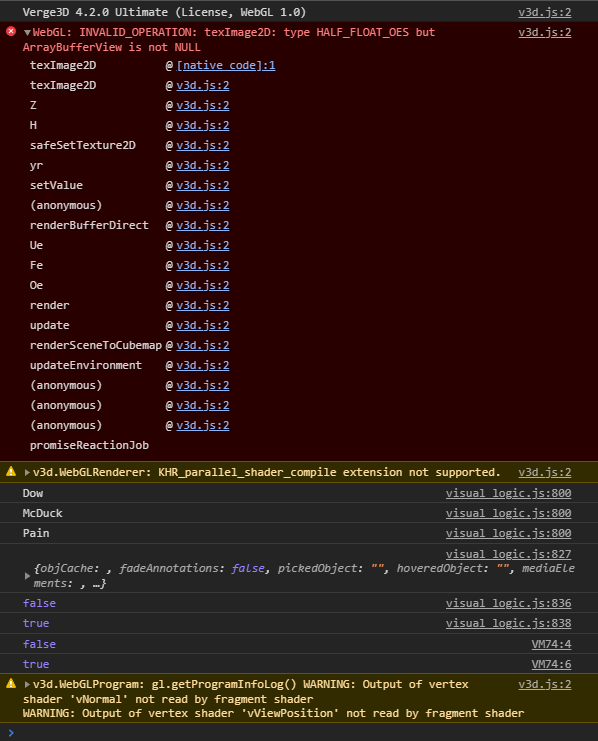Select the Pain log text
This screenshot has width=598, height=741.
(36, 533)
